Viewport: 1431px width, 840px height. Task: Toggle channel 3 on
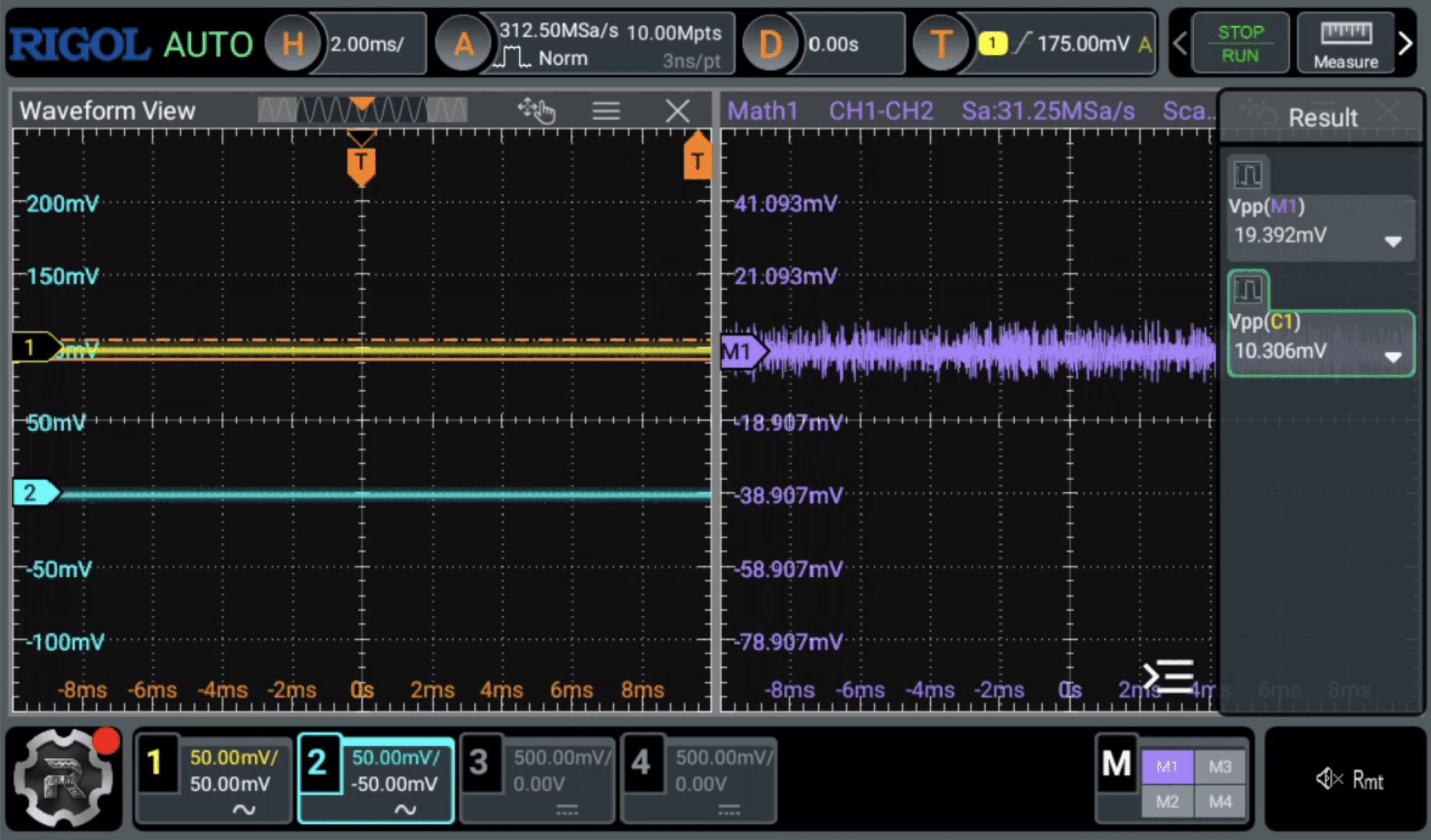point(481,762)
